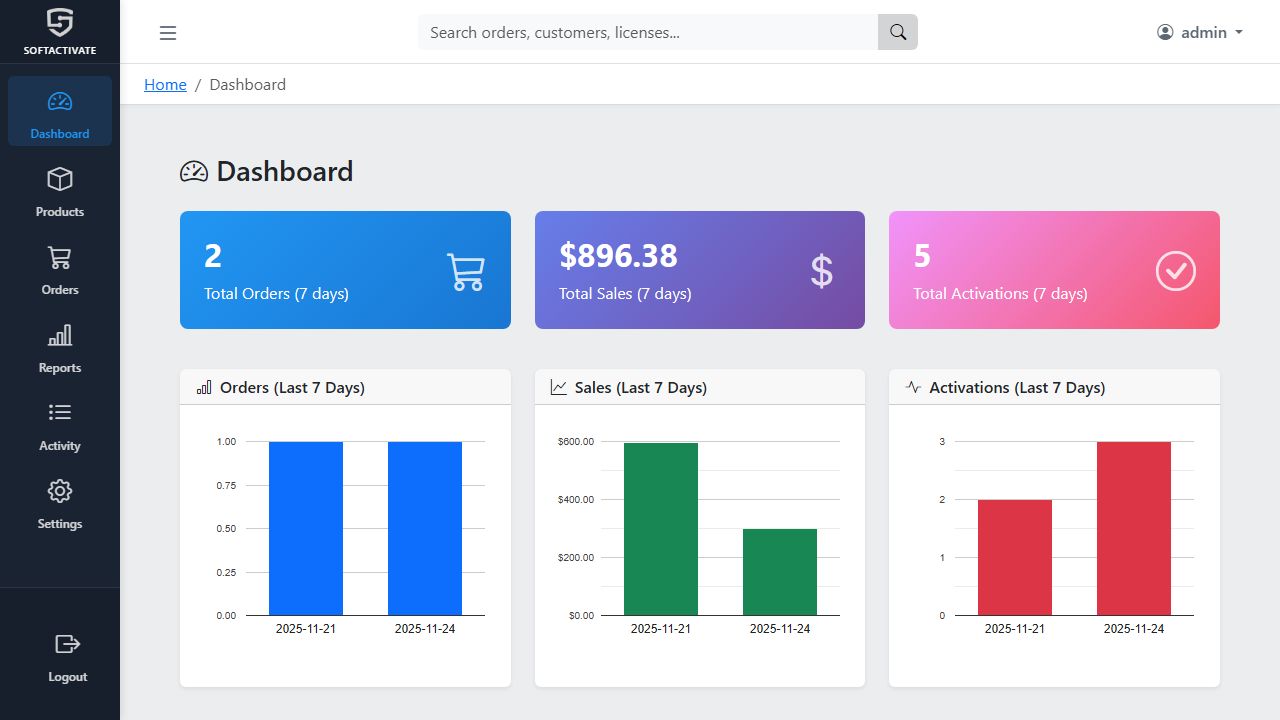The height and width of the screenshot is (720, 1280).
Task: Click the Sales (Last 7 Days) header
Action: coord(640,388)
